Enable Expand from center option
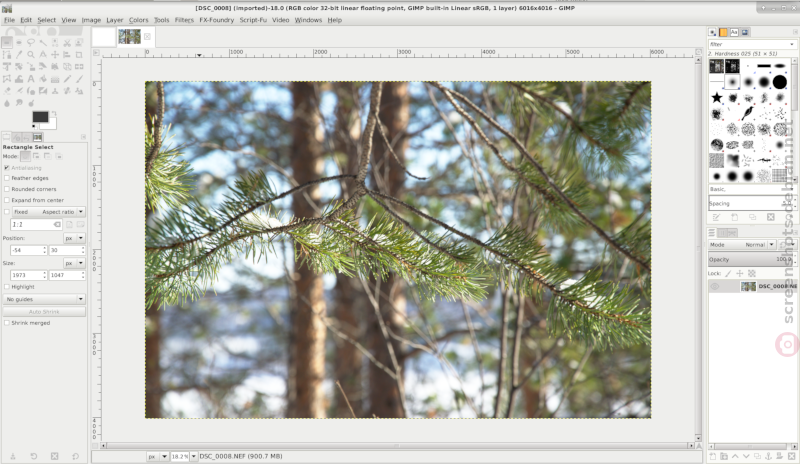 point(7,200)
